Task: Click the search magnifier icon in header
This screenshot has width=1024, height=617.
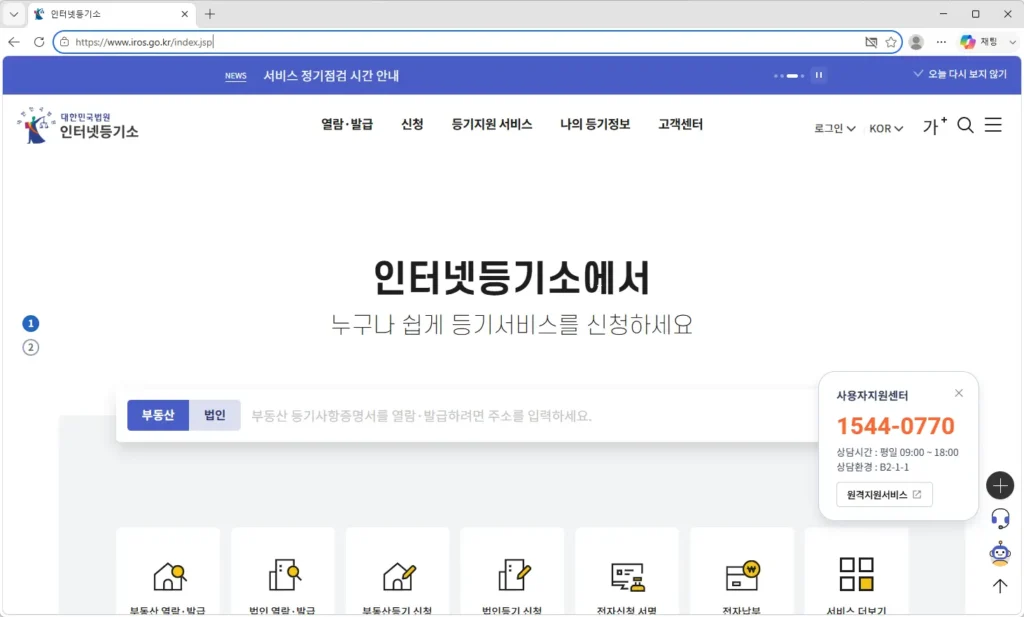Action: 965,125
